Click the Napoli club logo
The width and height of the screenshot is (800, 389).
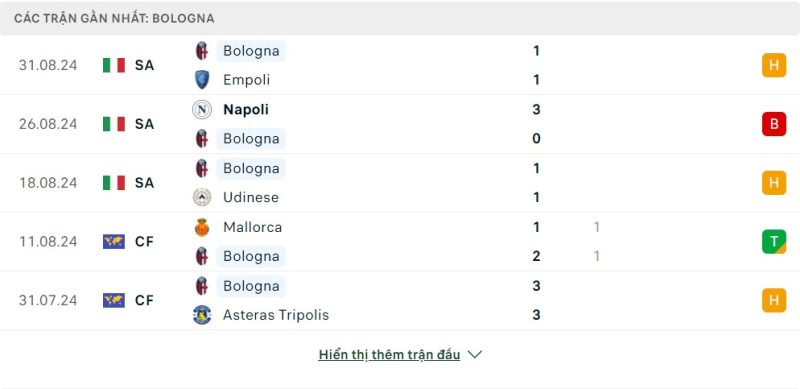[x=202, y=110]
